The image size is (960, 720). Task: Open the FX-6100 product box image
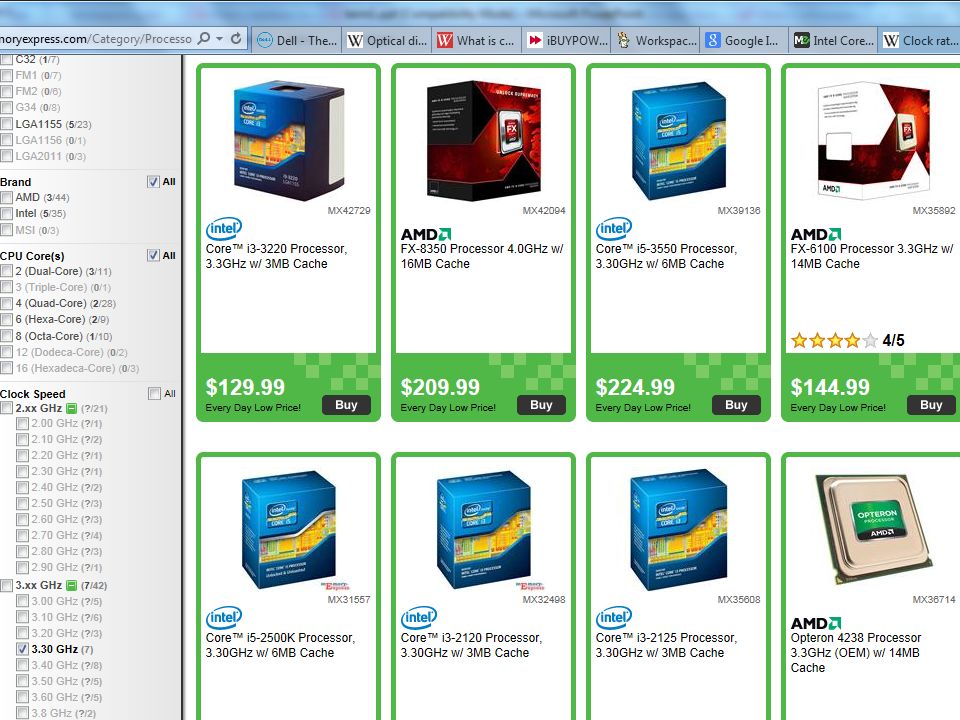874,140
